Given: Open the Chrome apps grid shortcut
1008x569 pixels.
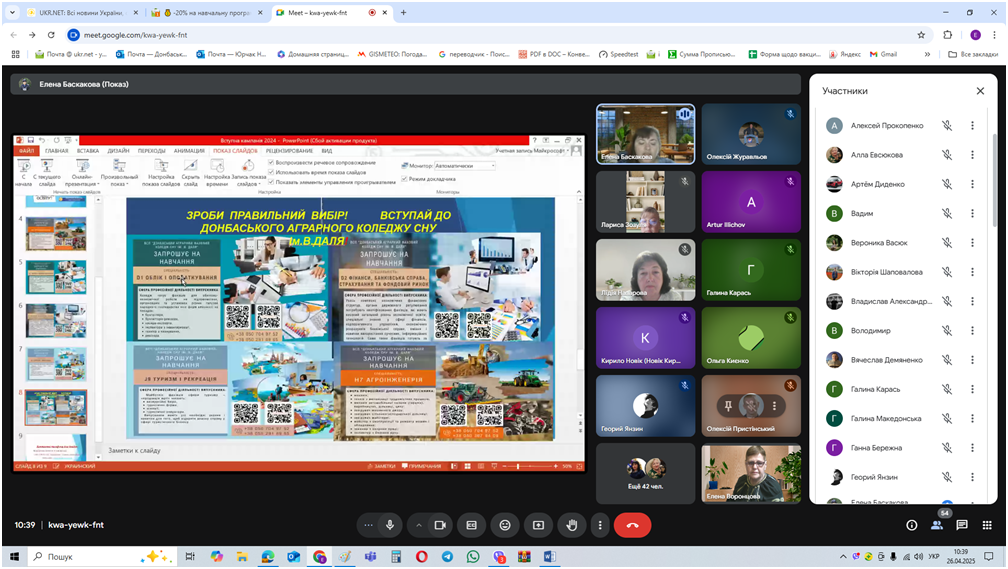Looking at the screenshot, I should tap(15, 54).
